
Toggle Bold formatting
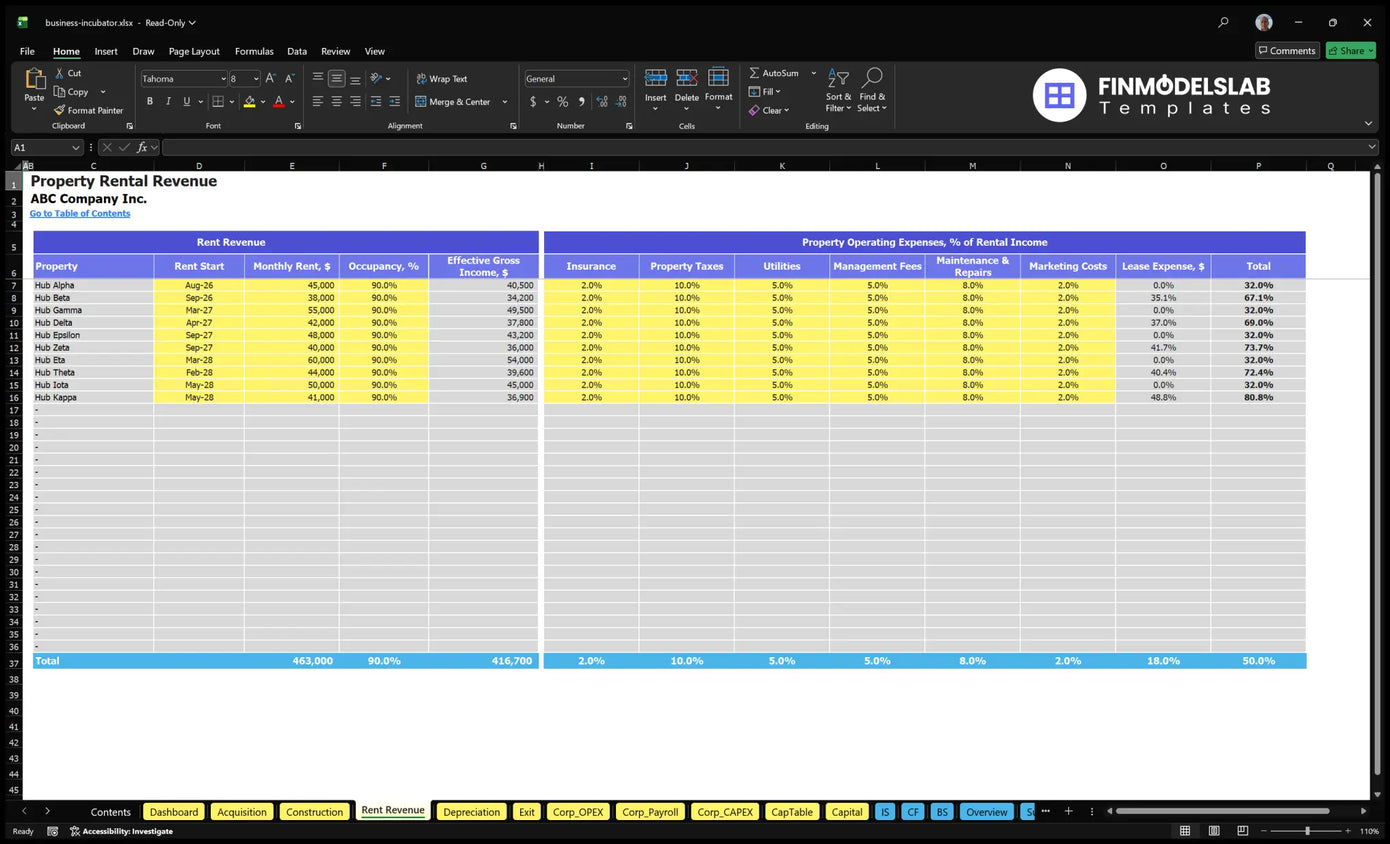click(150, 101)
